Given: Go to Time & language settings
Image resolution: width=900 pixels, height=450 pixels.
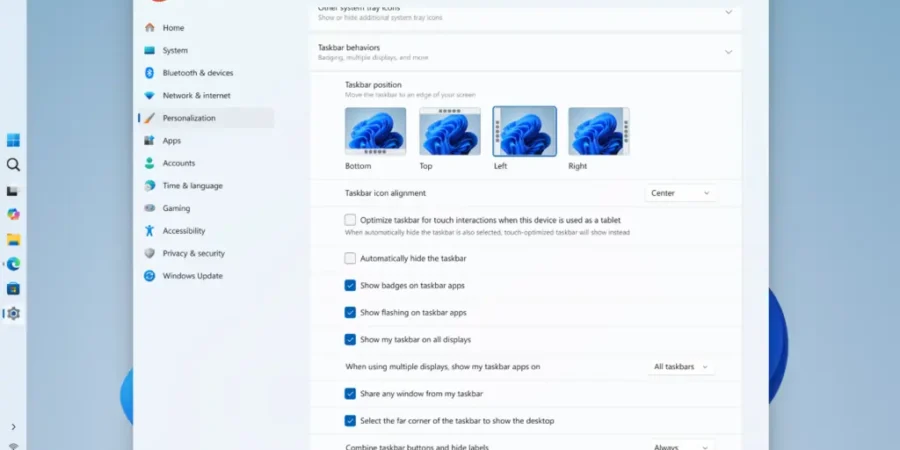Looking at the screenshot, I should [x=205, y=185].
